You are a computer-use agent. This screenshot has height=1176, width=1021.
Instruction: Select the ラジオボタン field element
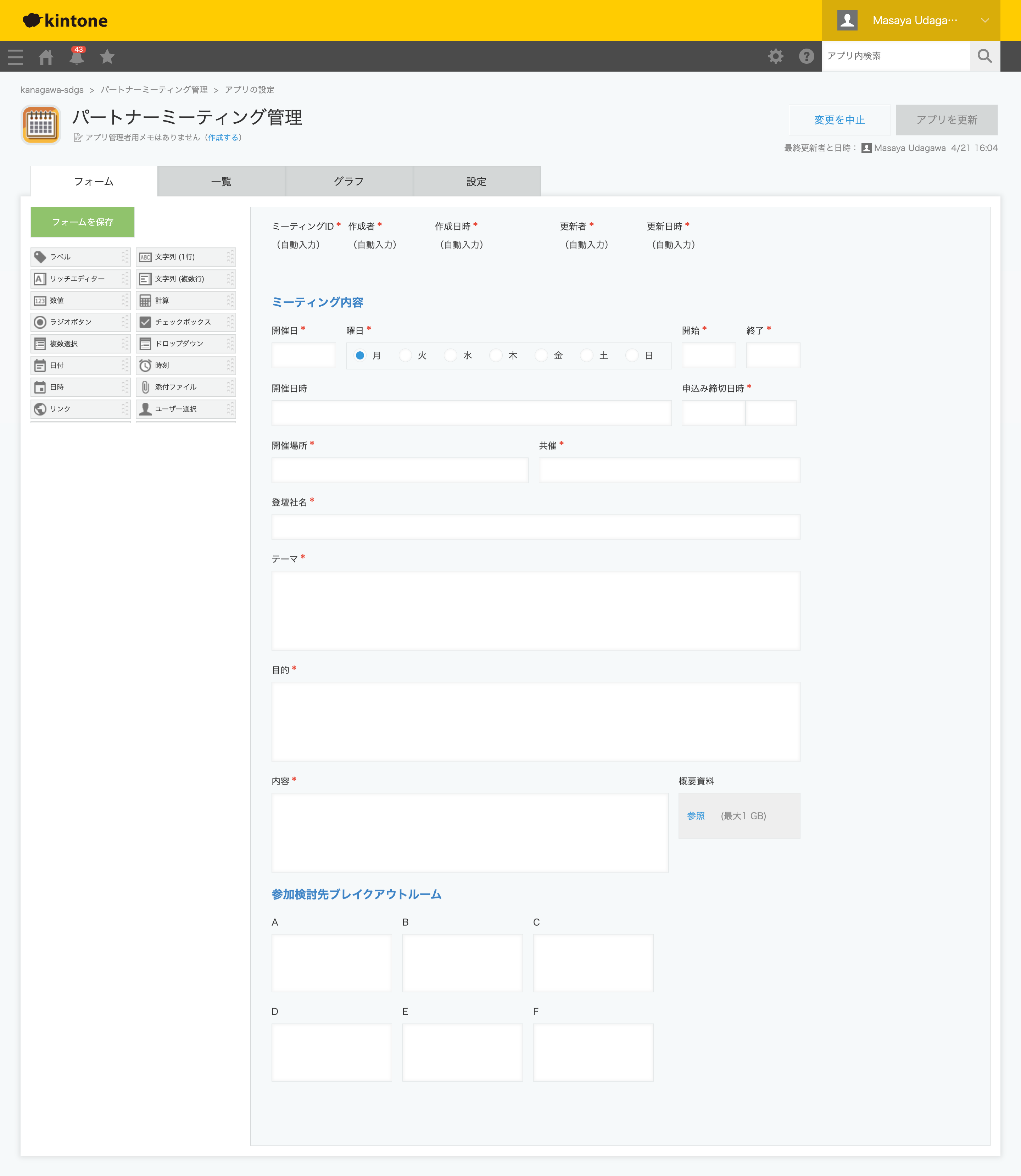(x=80, y=322)
